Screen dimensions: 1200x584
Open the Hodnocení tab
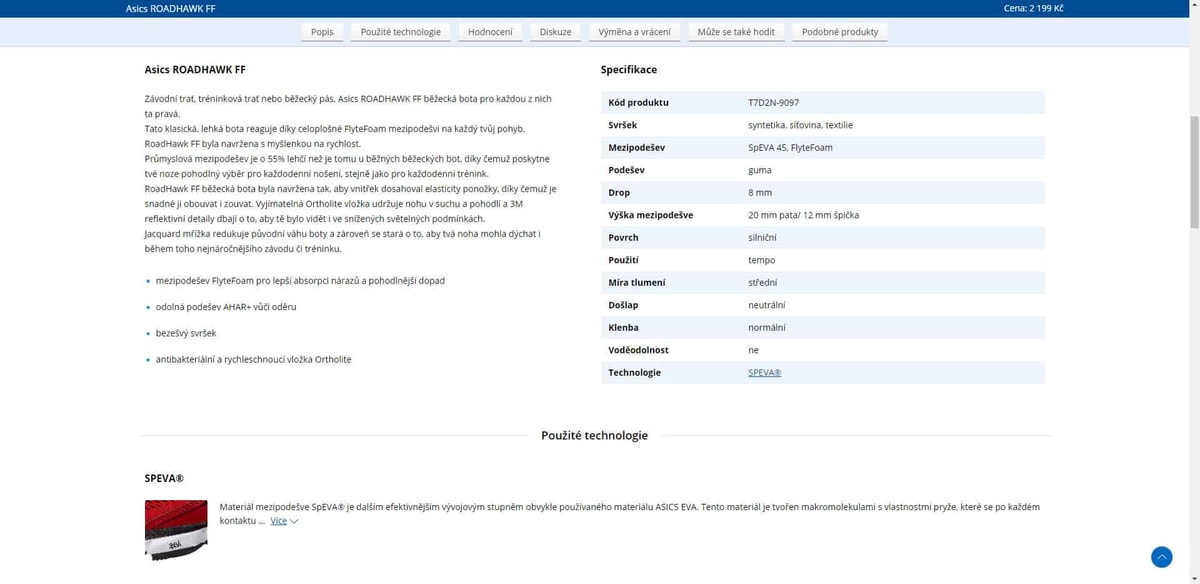[x=490, y=32]
